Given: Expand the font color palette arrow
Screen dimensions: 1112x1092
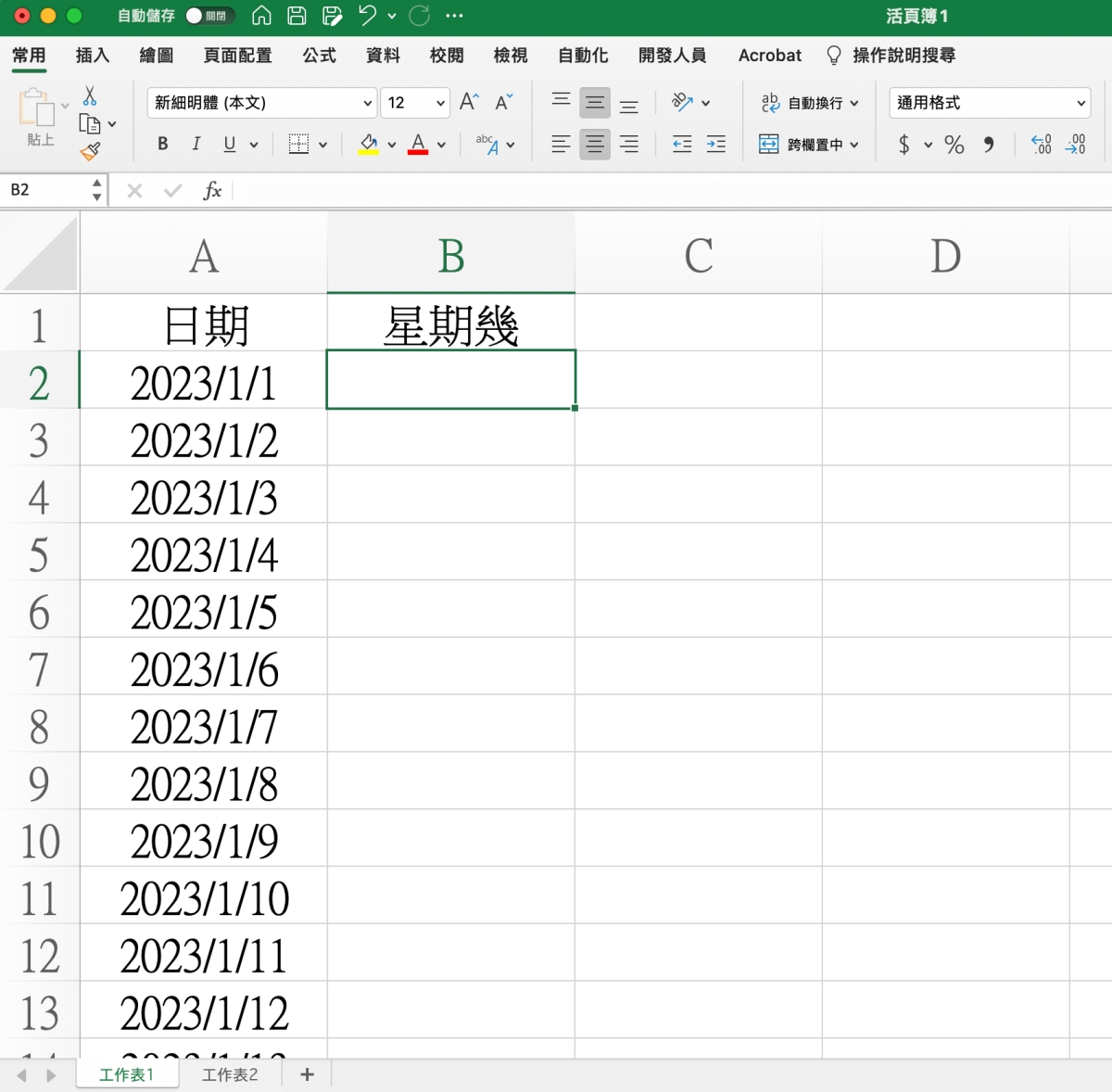Looking at the screenshot, I should click(441, 145).
